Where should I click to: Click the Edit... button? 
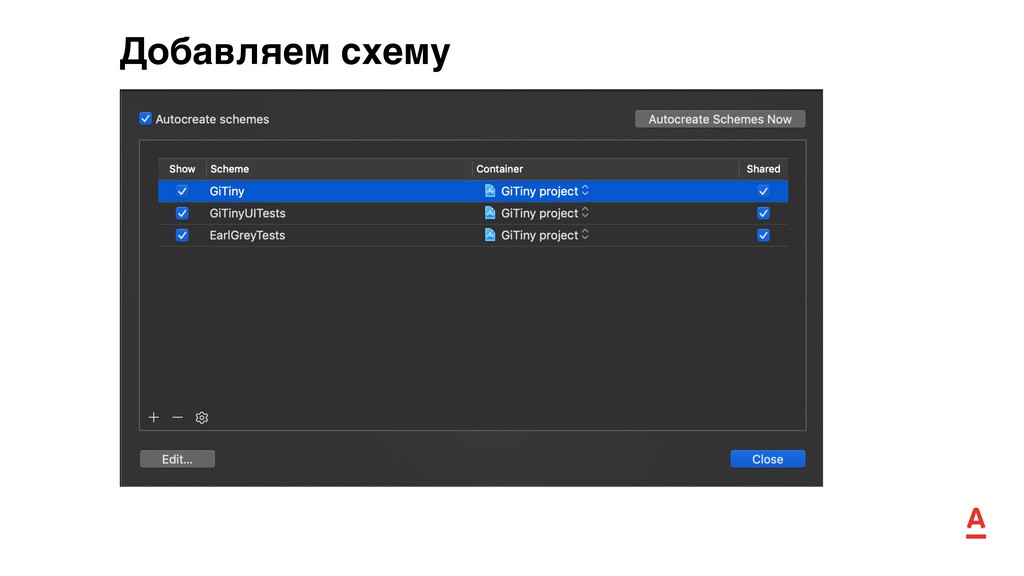[178, 459]
